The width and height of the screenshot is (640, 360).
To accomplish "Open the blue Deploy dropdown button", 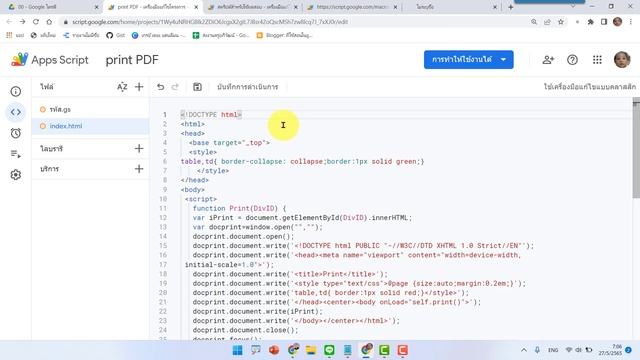I will point(469,60).
